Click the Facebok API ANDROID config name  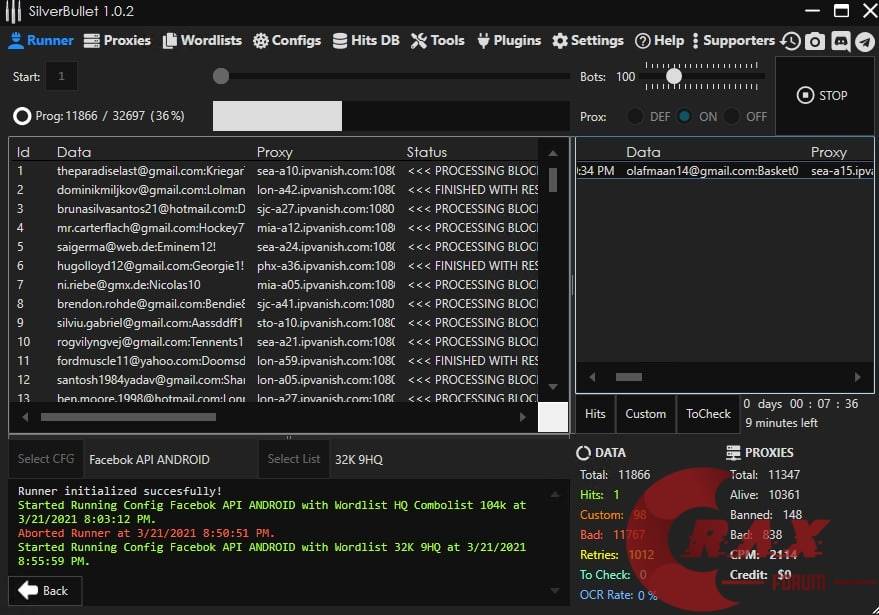coord(149,460)
